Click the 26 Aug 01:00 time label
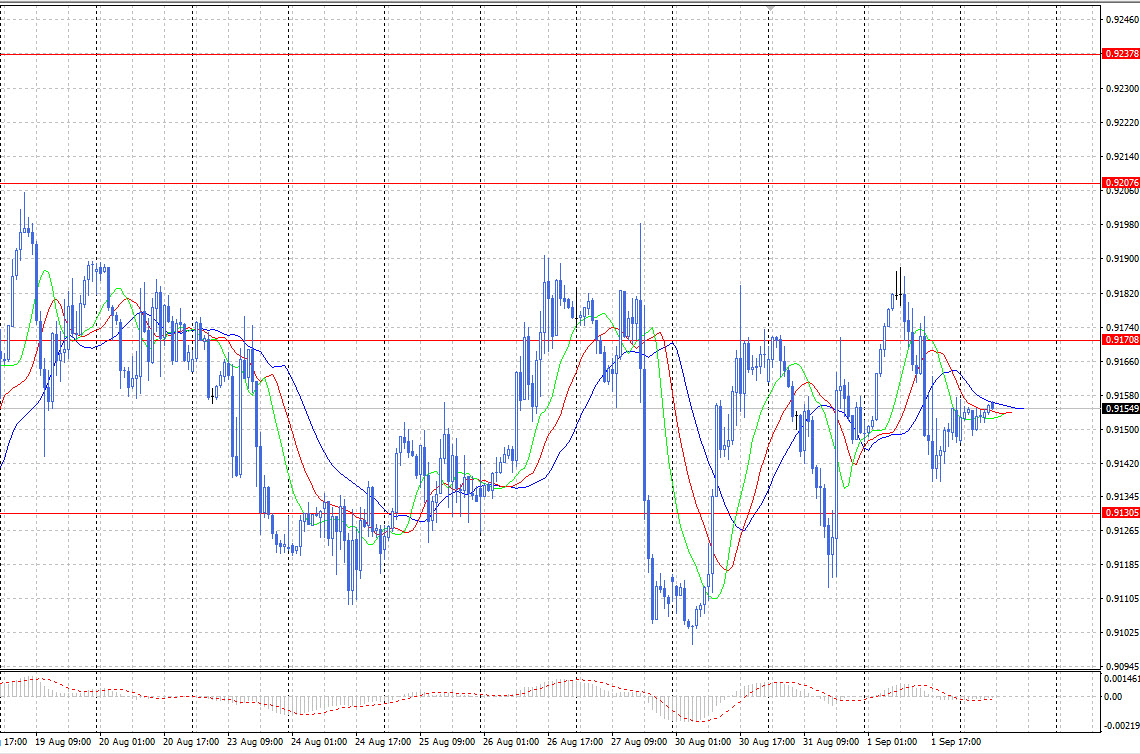 pyautogui.click(x=511, y=742)
